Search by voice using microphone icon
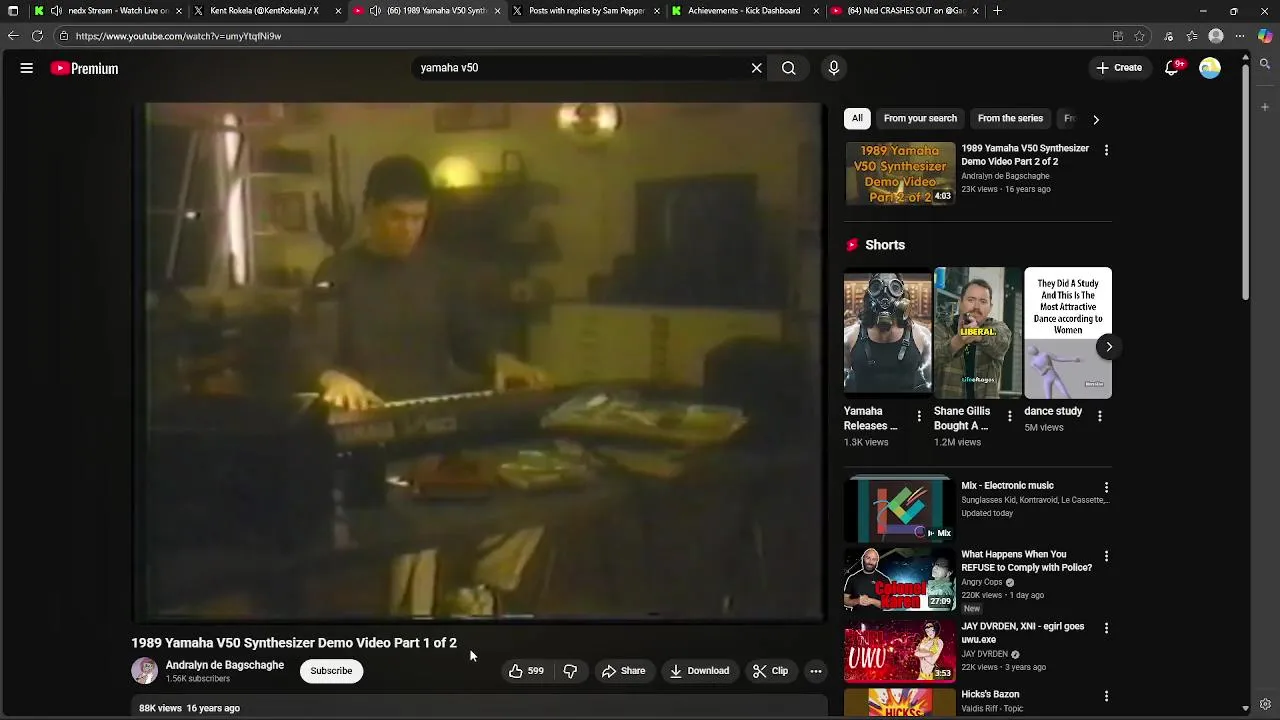The image size is (1280, 720). pos(834,68)
